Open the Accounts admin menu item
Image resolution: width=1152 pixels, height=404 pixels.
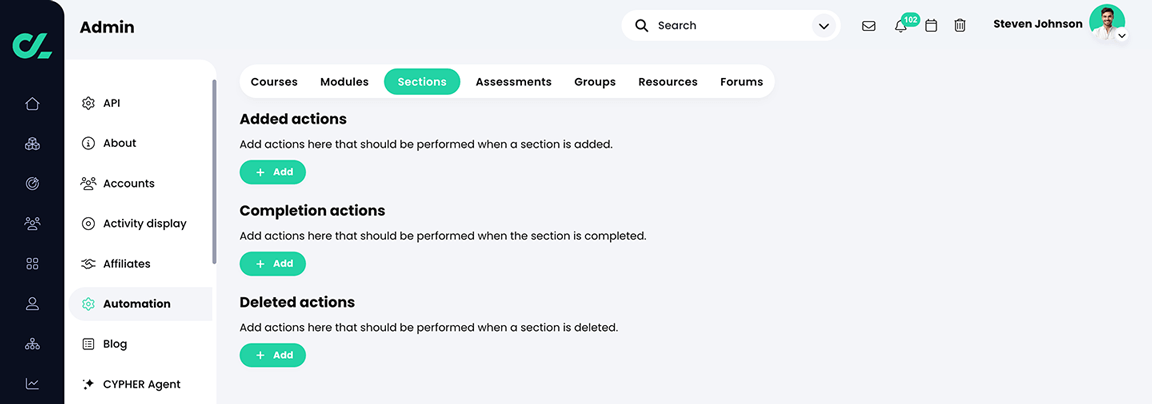coord(140,184)
